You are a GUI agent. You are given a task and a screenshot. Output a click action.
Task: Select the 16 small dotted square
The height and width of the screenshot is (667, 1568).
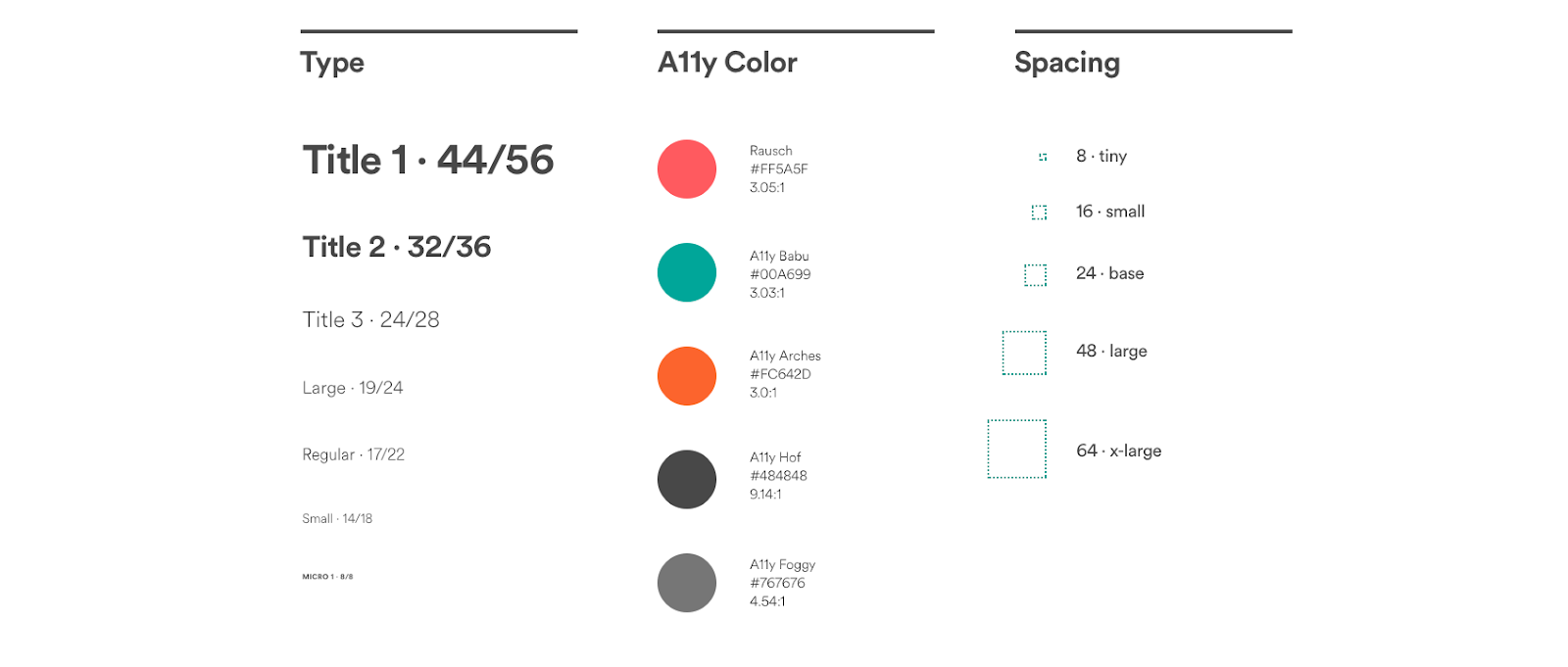pyautogui.click(x=1039, y=213)
